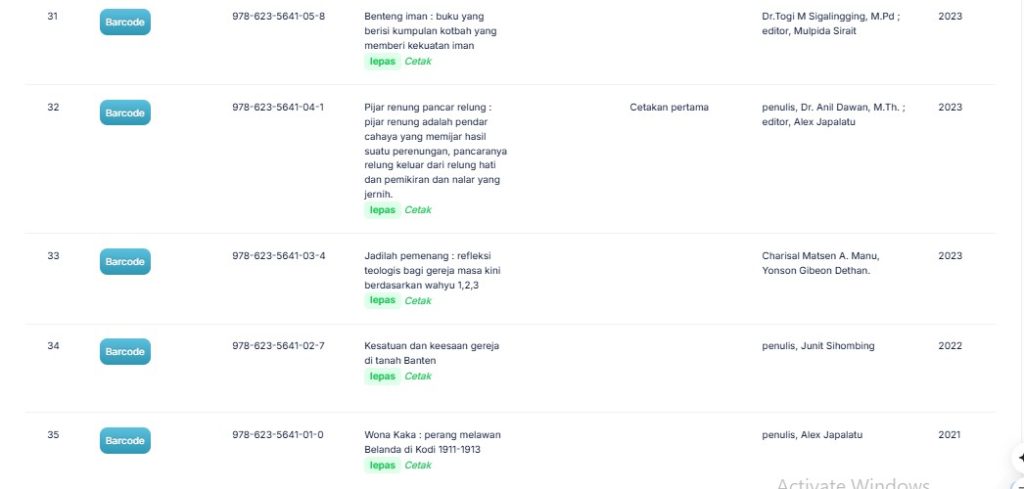Open the Barcode for ISBN 978-623-5641-04-1

pos(125,113)
